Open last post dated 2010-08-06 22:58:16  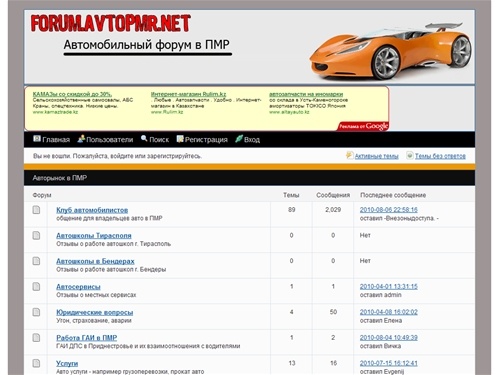[389, 210]
